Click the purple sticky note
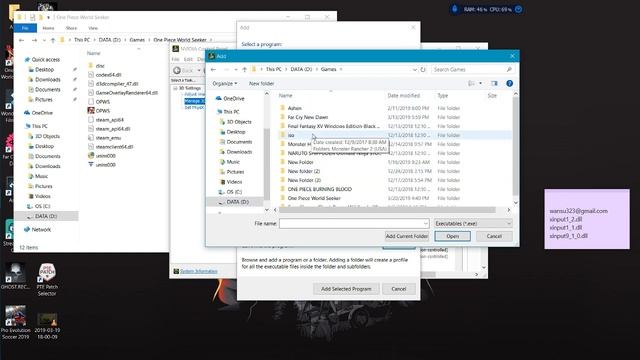 [587, 219]
